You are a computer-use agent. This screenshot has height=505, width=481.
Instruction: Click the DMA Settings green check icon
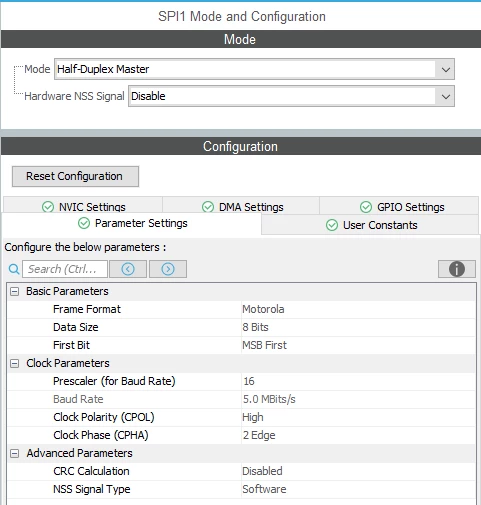click(x=208, y=207)
